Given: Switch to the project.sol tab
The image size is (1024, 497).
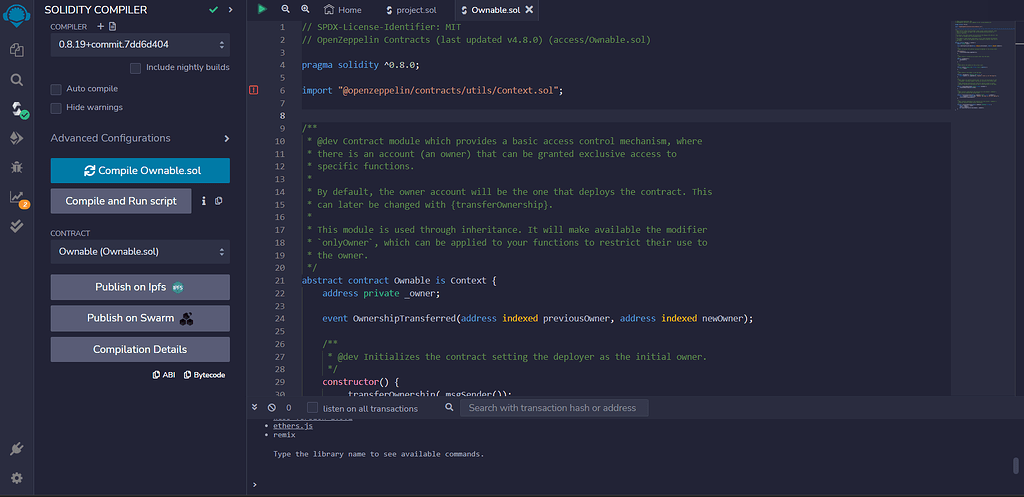Looking at the screenshot, I should (411, 10).
